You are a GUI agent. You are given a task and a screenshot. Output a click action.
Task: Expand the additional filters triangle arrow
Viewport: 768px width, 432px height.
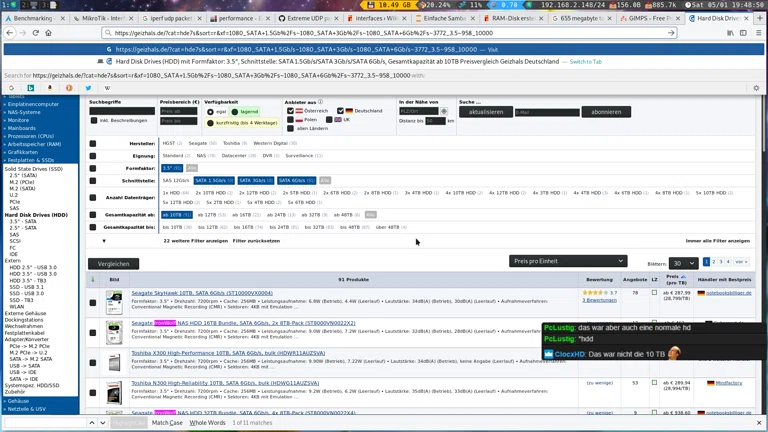point(104,241)
